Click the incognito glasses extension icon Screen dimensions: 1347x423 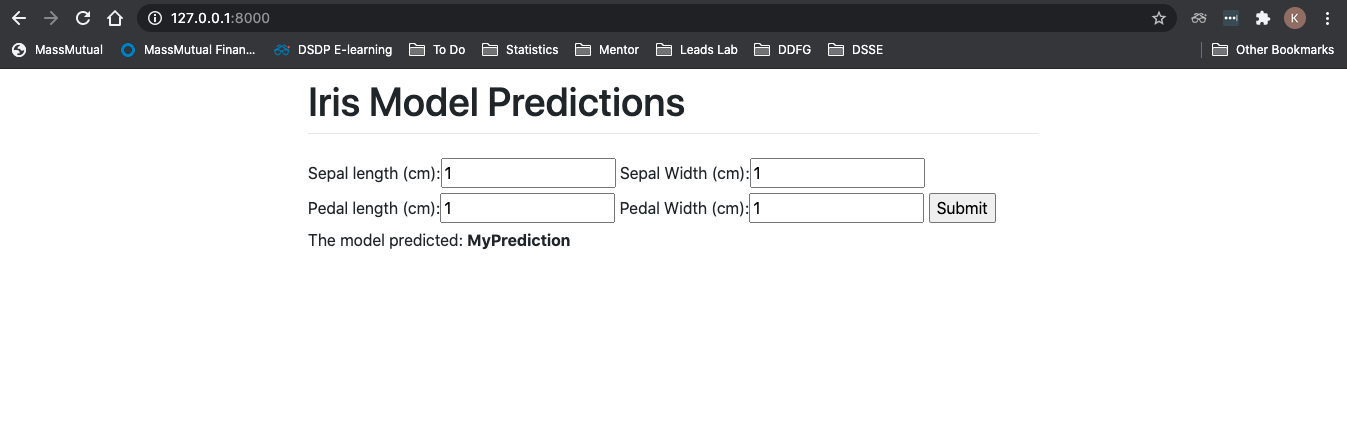click(x=1198, y=18)
